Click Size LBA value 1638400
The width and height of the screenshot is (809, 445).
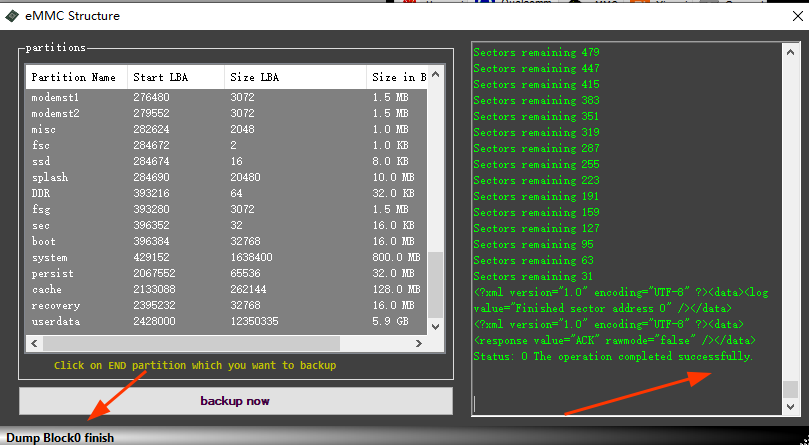tap(251, 257)
